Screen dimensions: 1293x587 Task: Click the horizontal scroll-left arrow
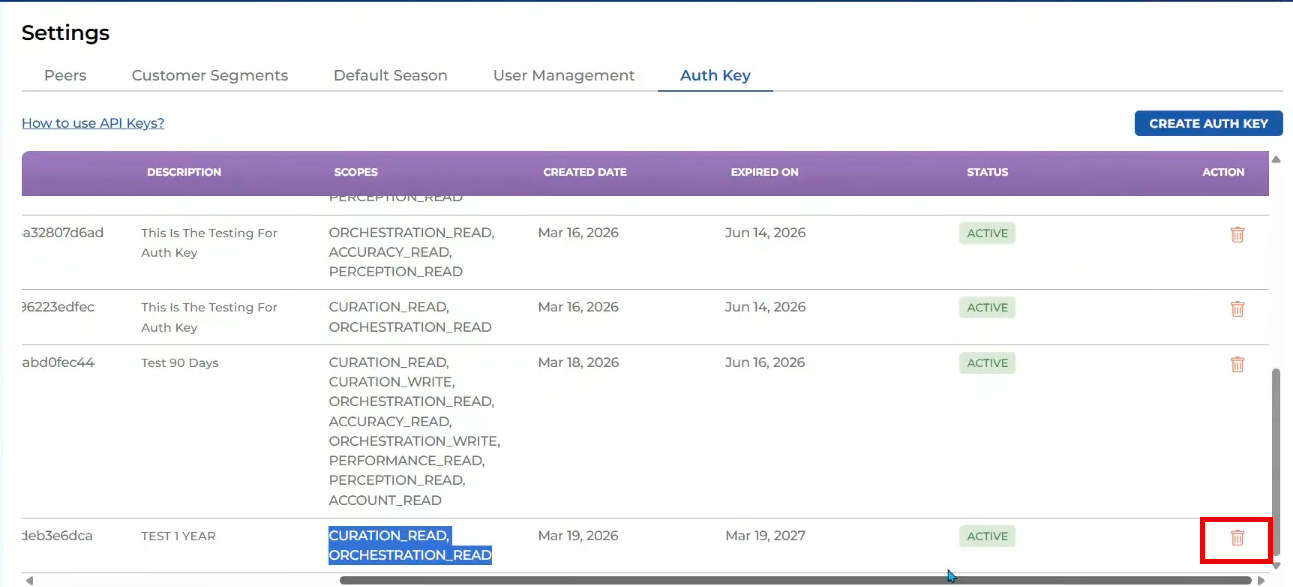click(x=29, y=580)
